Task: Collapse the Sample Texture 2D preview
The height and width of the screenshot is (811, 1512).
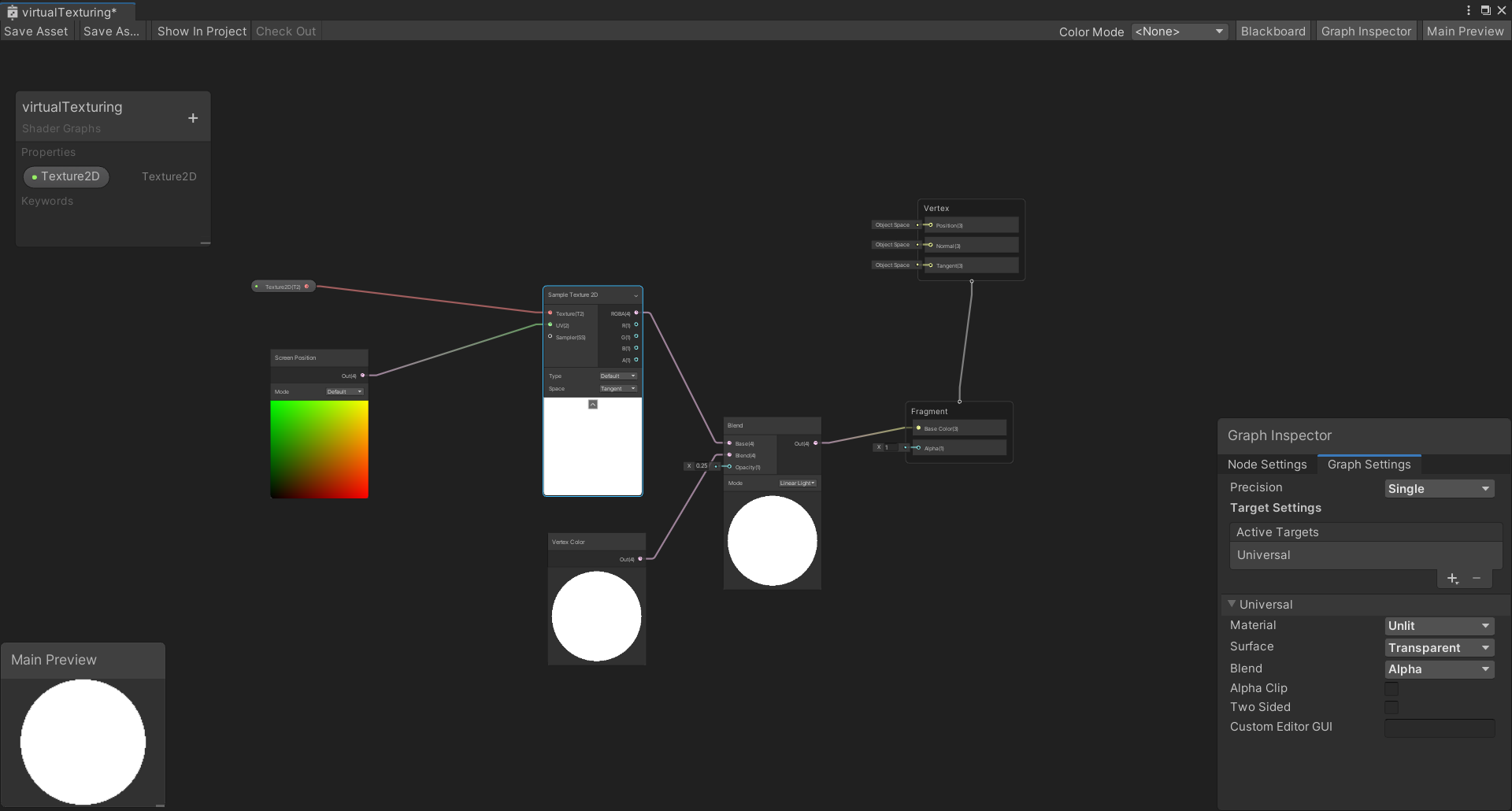Action: [593, 405]
